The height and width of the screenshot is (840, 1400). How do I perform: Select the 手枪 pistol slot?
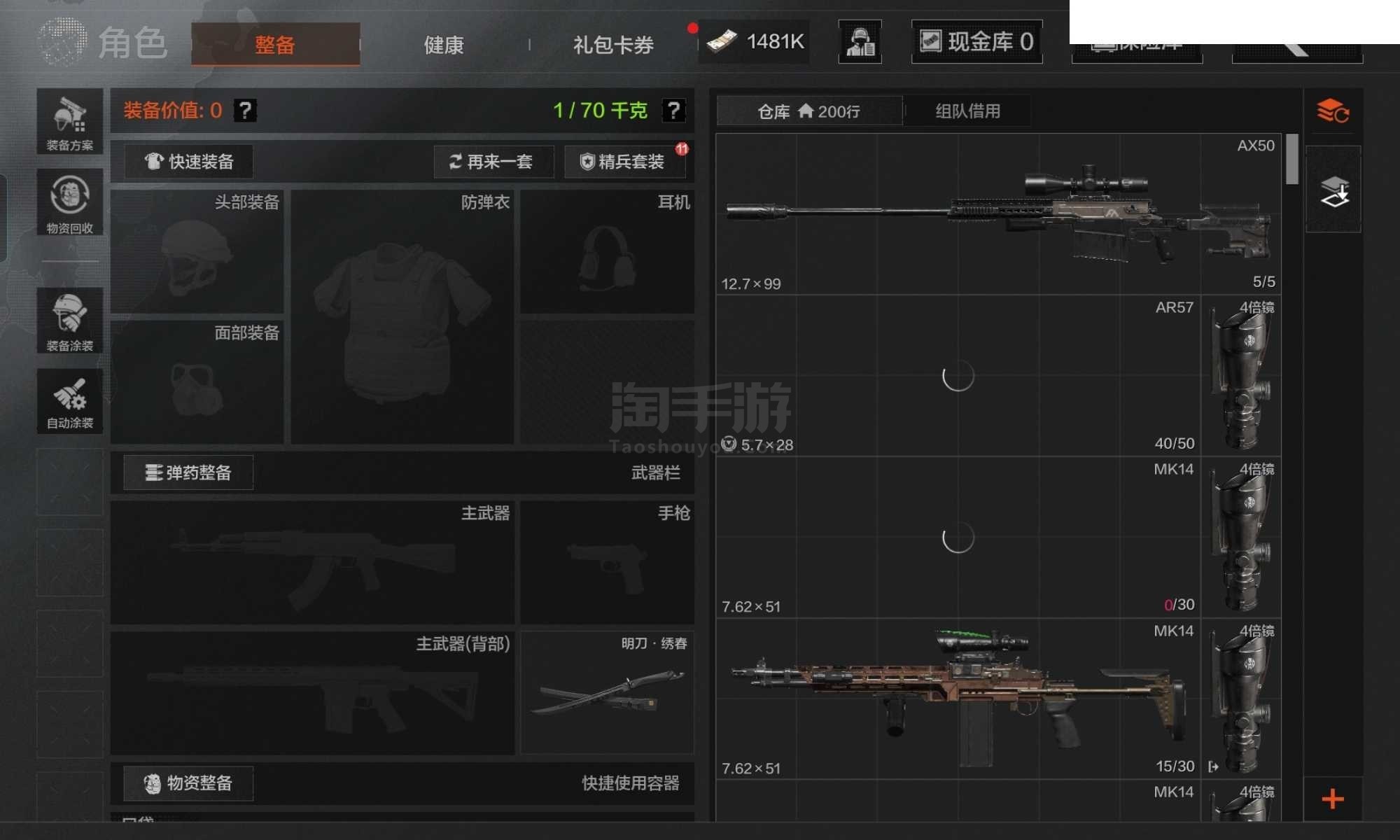[x=608, y=562]
